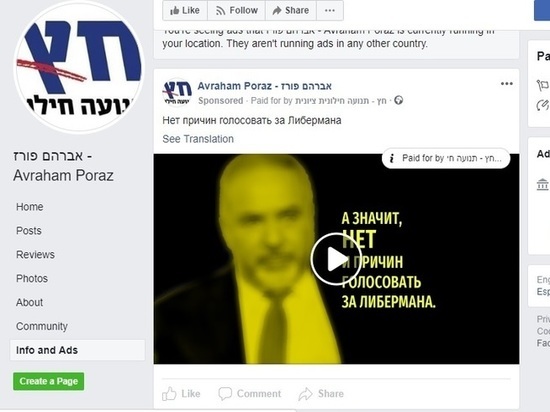Follow the Avraham Poraz page
The width and height of the screenshot is (550, 412).
[x=237, y=11]
